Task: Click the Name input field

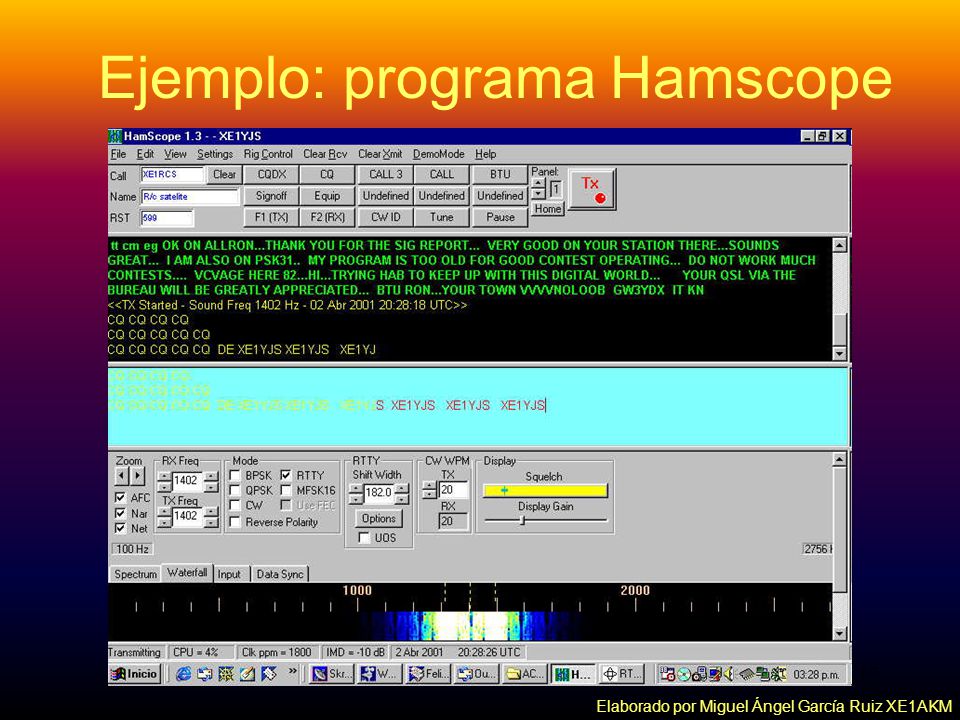Action: click(x=190, y=197)
